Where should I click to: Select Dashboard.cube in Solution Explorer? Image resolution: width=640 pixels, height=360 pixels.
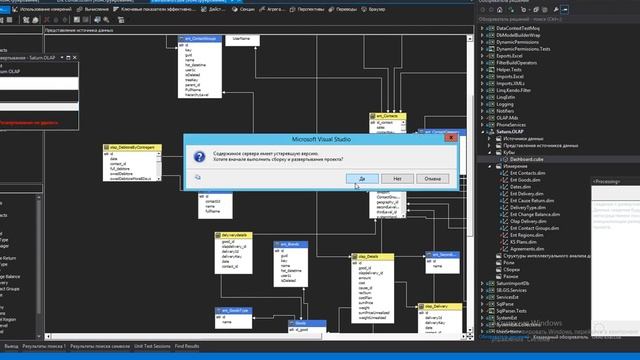click(x=526, y=159)
